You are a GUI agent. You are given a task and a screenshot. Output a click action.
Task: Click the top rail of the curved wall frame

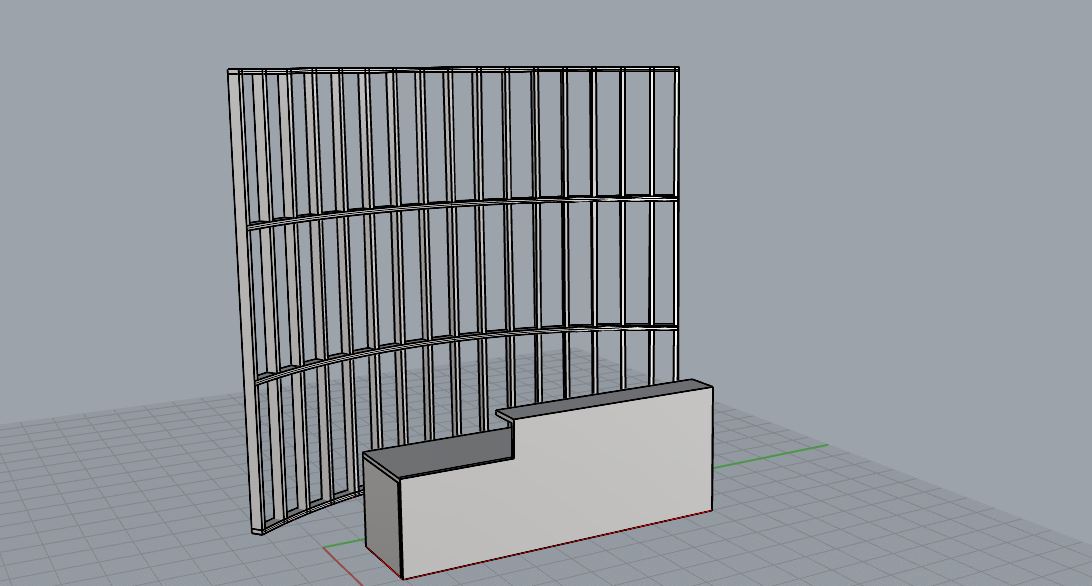(x=450, y=70)
